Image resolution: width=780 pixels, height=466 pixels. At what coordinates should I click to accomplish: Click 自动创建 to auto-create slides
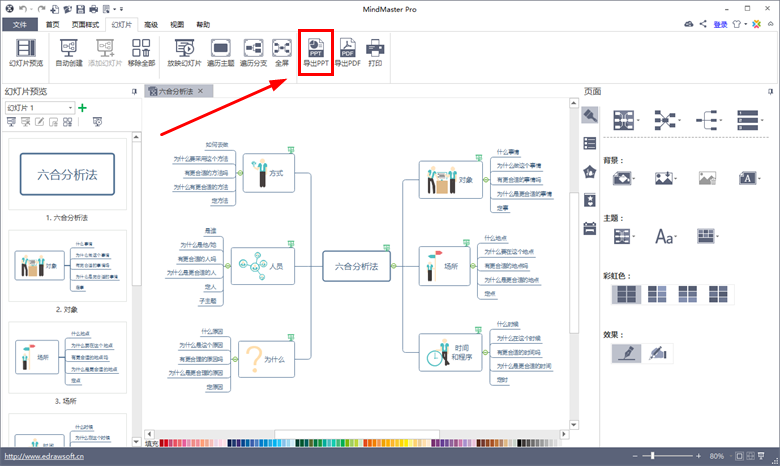[70, 52]
